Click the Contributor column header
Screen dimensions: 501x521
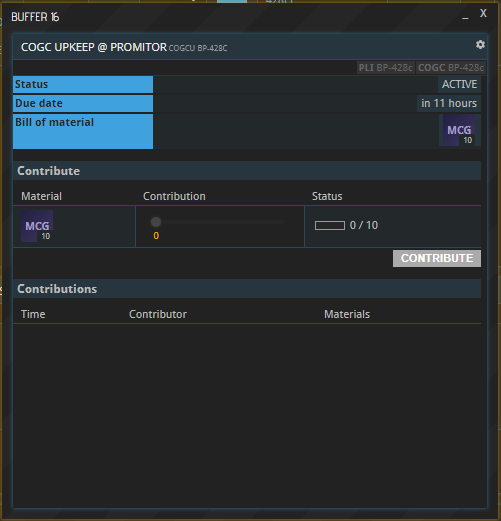(158, 314)
